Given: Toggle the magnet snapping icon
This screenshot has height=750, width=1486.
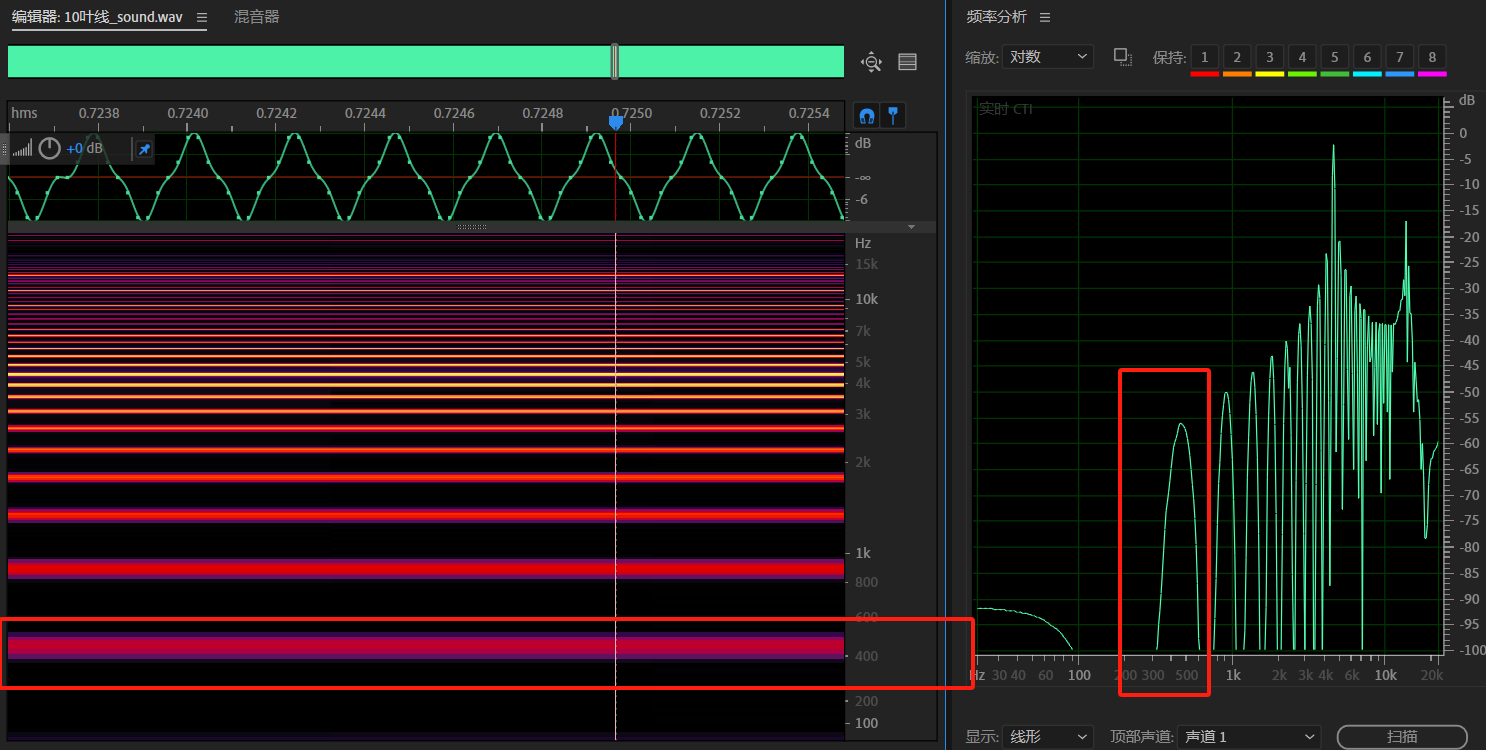Looking at the screenshot, I should 867,116.
